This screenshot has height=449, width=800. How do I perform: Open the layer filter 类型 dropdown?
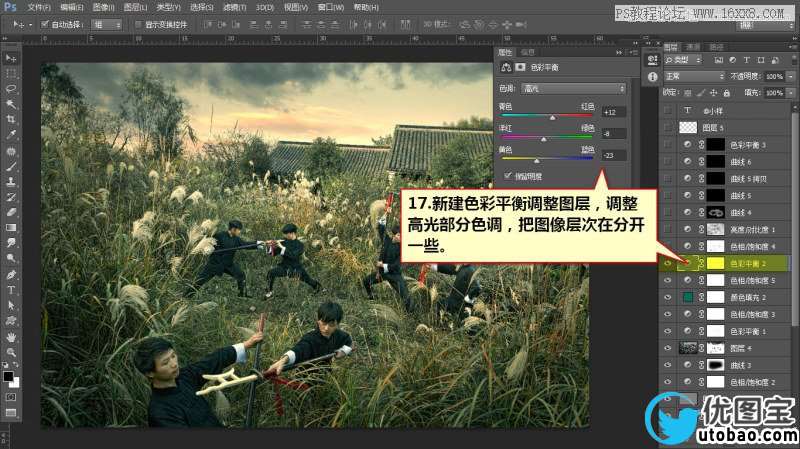pyautogui.click(x=683, y=60)
